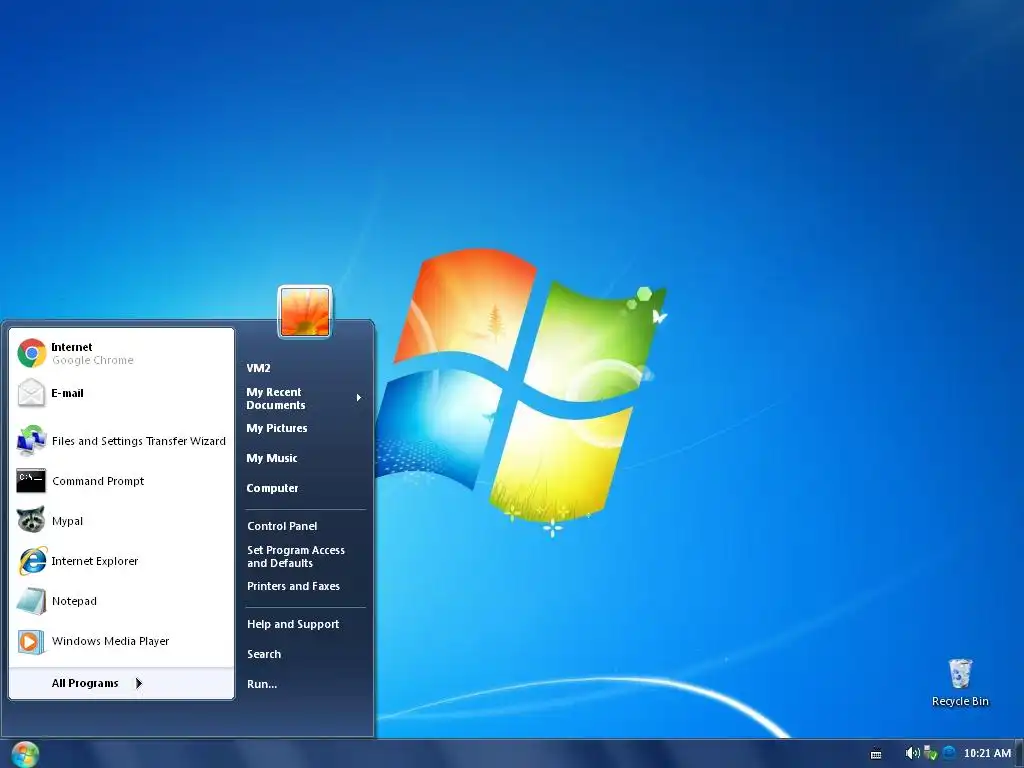This screenshot has height=768, width=1024.
Task: Open the E-mail envelope entry
Action: (121, 393)
